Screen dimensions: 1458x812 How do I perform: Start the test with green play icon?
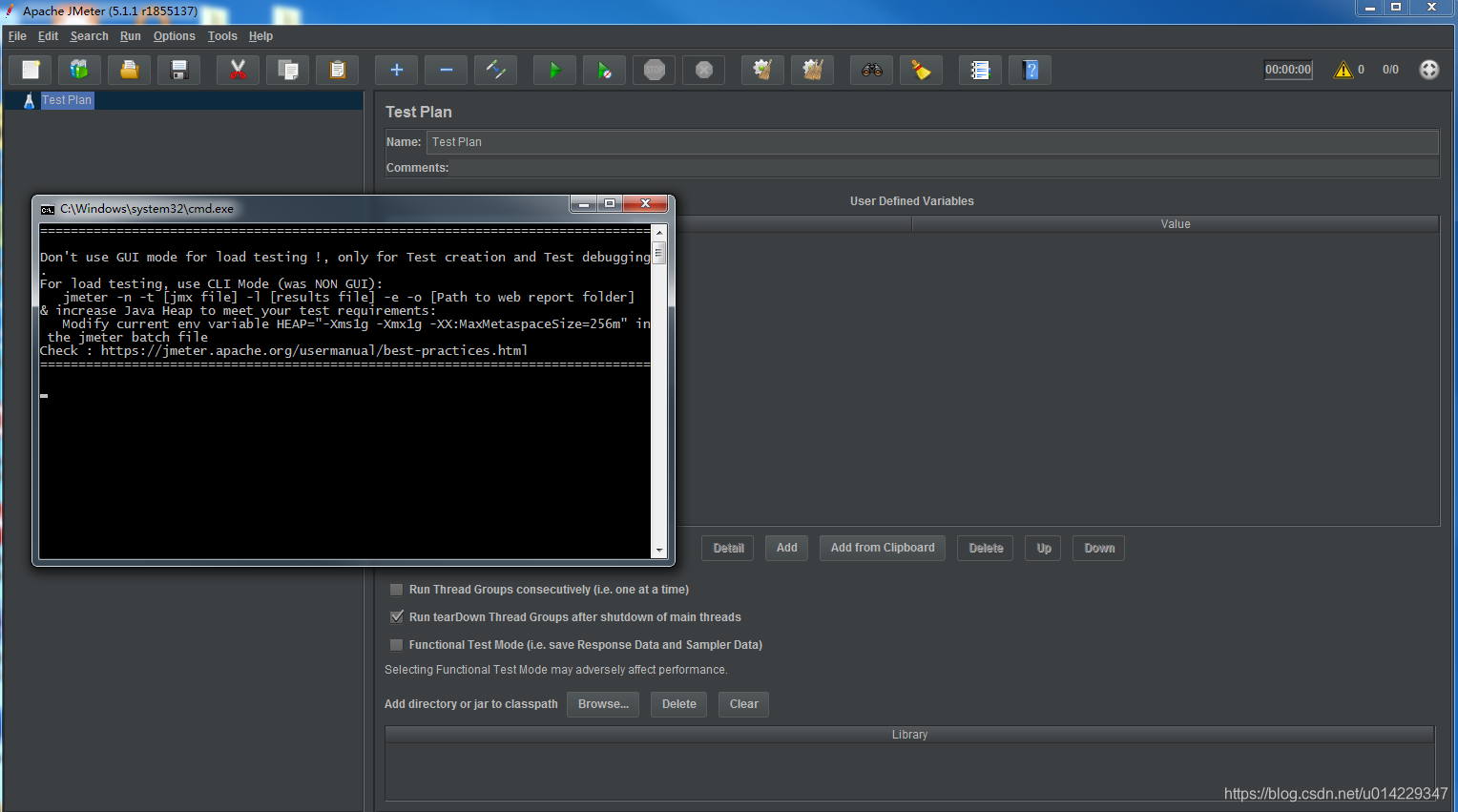coord(555,70)
